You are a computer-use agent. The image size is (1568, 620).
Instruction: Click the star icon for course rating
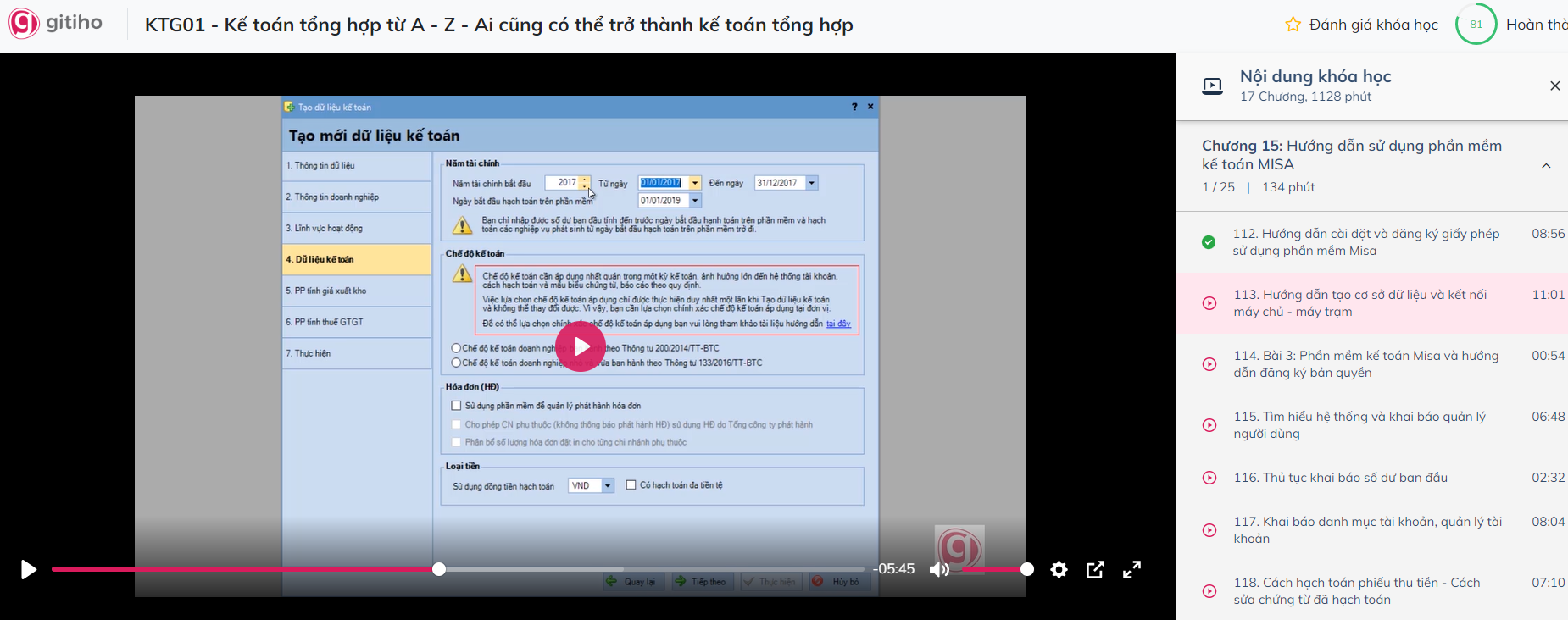(x=1293, y=25)
